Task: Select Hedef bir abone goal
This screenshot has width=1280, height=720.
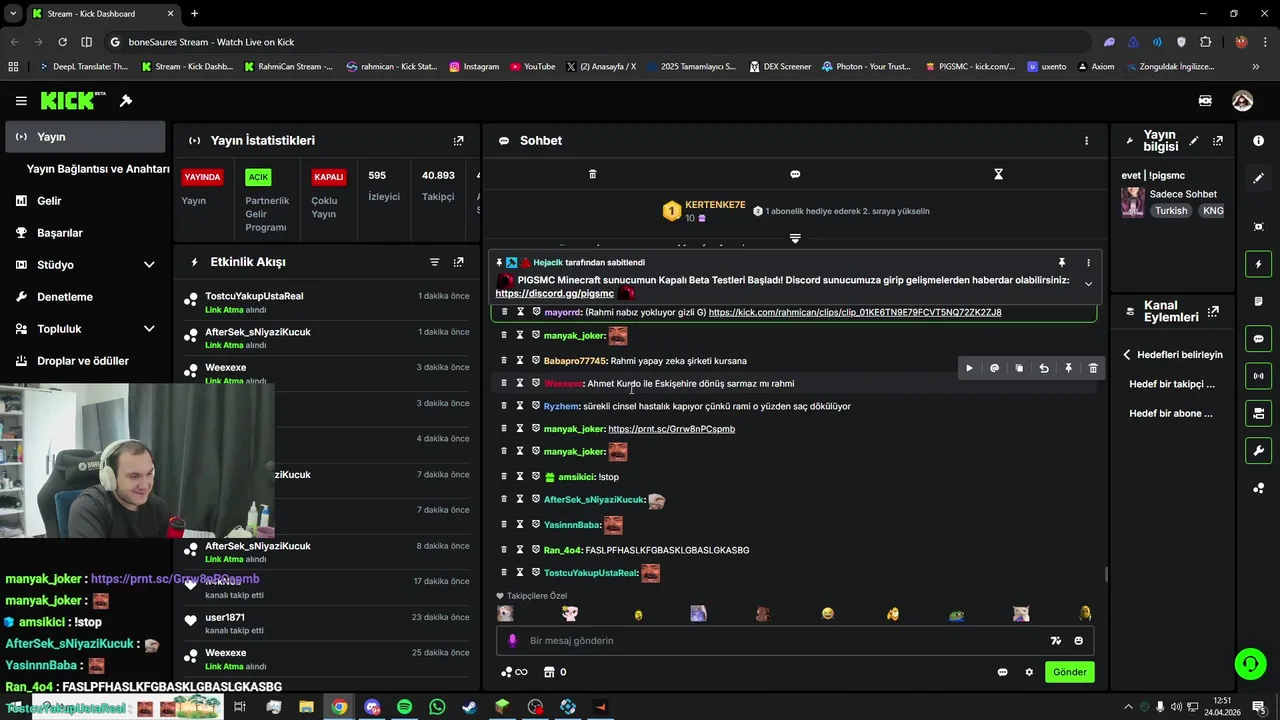Action: coord(1171,413)
